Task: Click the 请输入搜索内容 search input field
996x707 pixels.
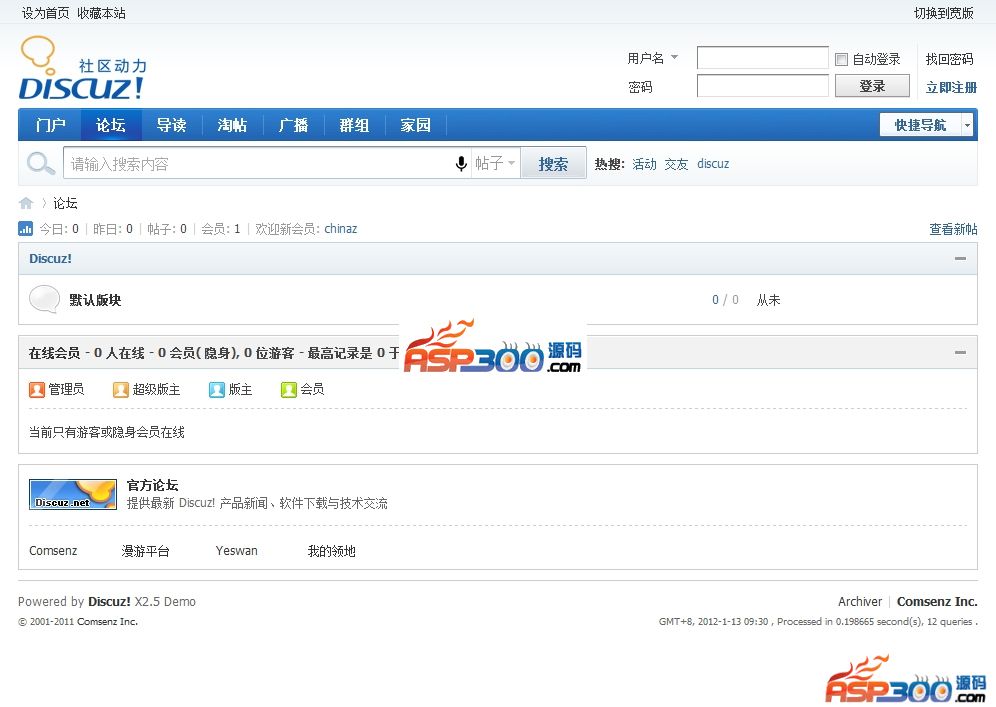Action: coord(255,164)
